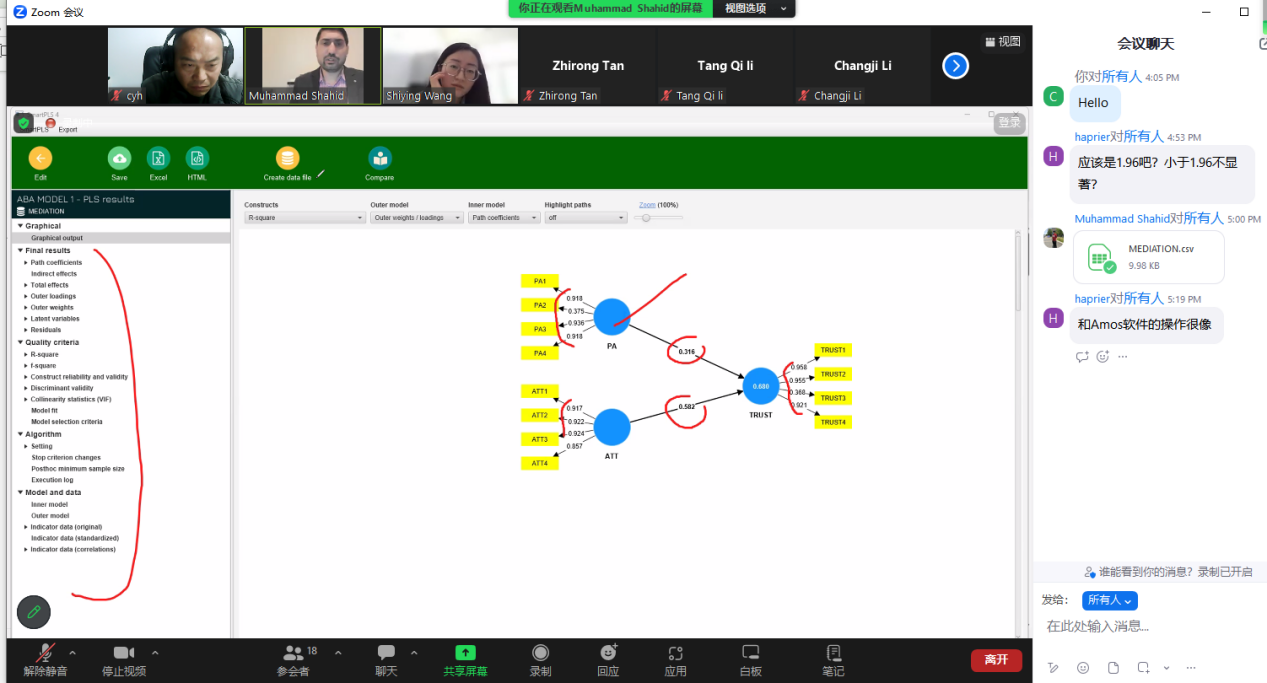Open the Send to 所有人 recipient dropdown
Viewport: 1267px width, 683px height.
tap(1109, 600)
